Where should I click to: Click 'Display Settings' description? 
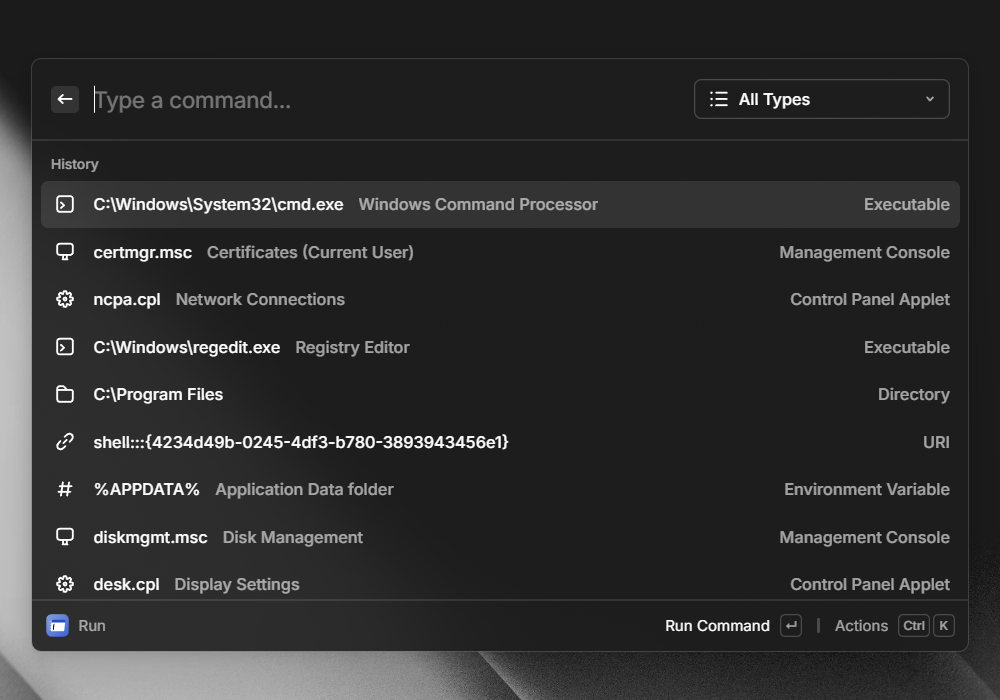pos(237,585)
